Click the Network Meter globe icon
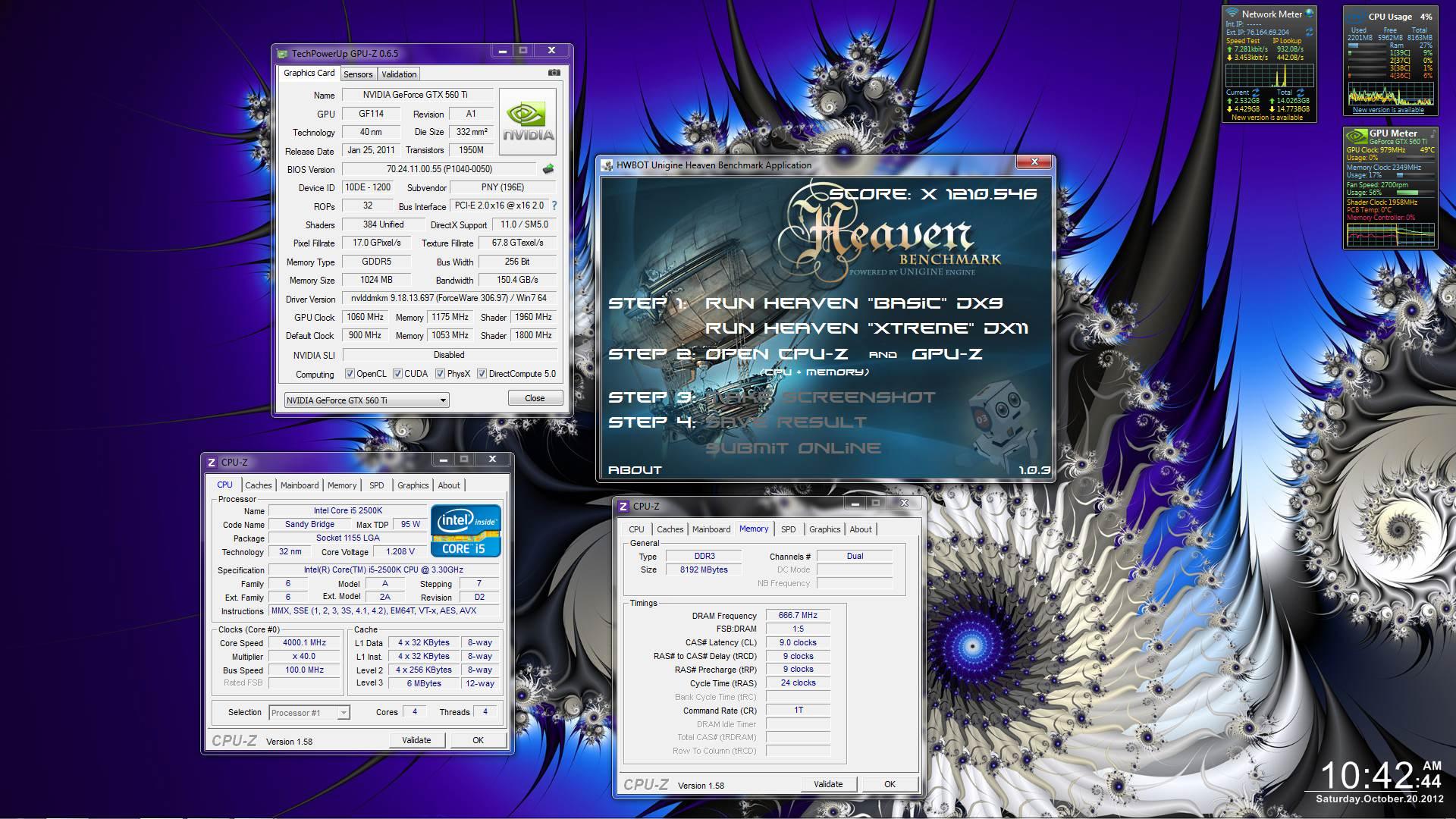 coord(1310,13)
